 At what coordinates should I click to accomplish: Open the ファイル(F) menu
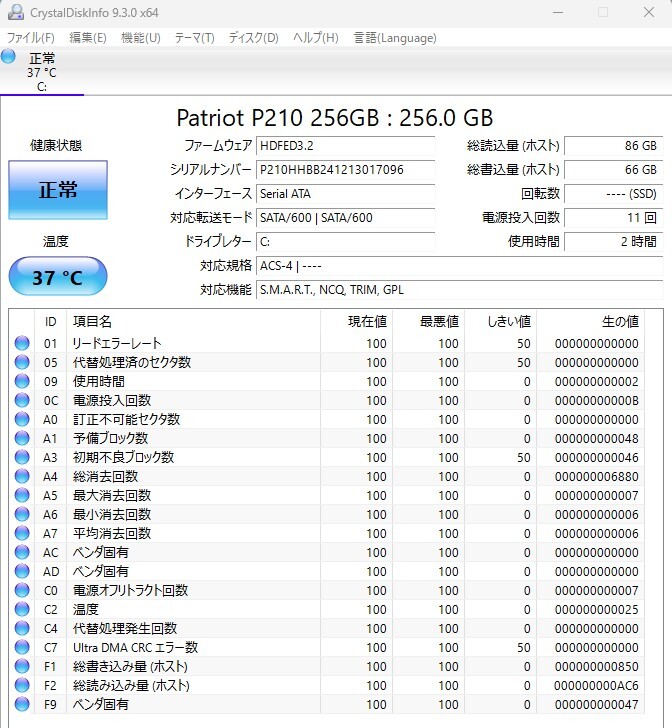click(30, 38)
